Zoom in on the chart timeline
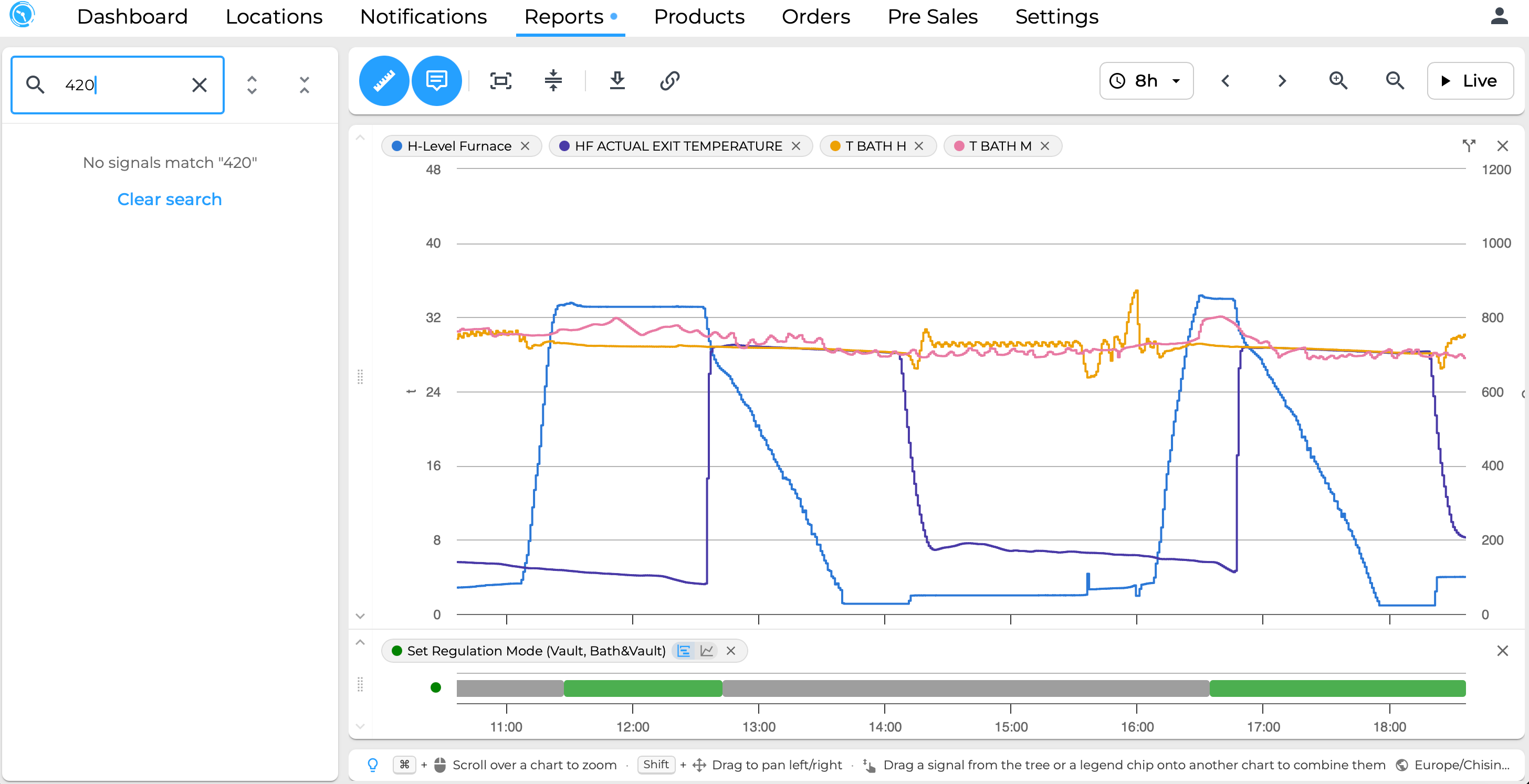The height and width of the screenshot is (784, 1529). coord(1338,81)
